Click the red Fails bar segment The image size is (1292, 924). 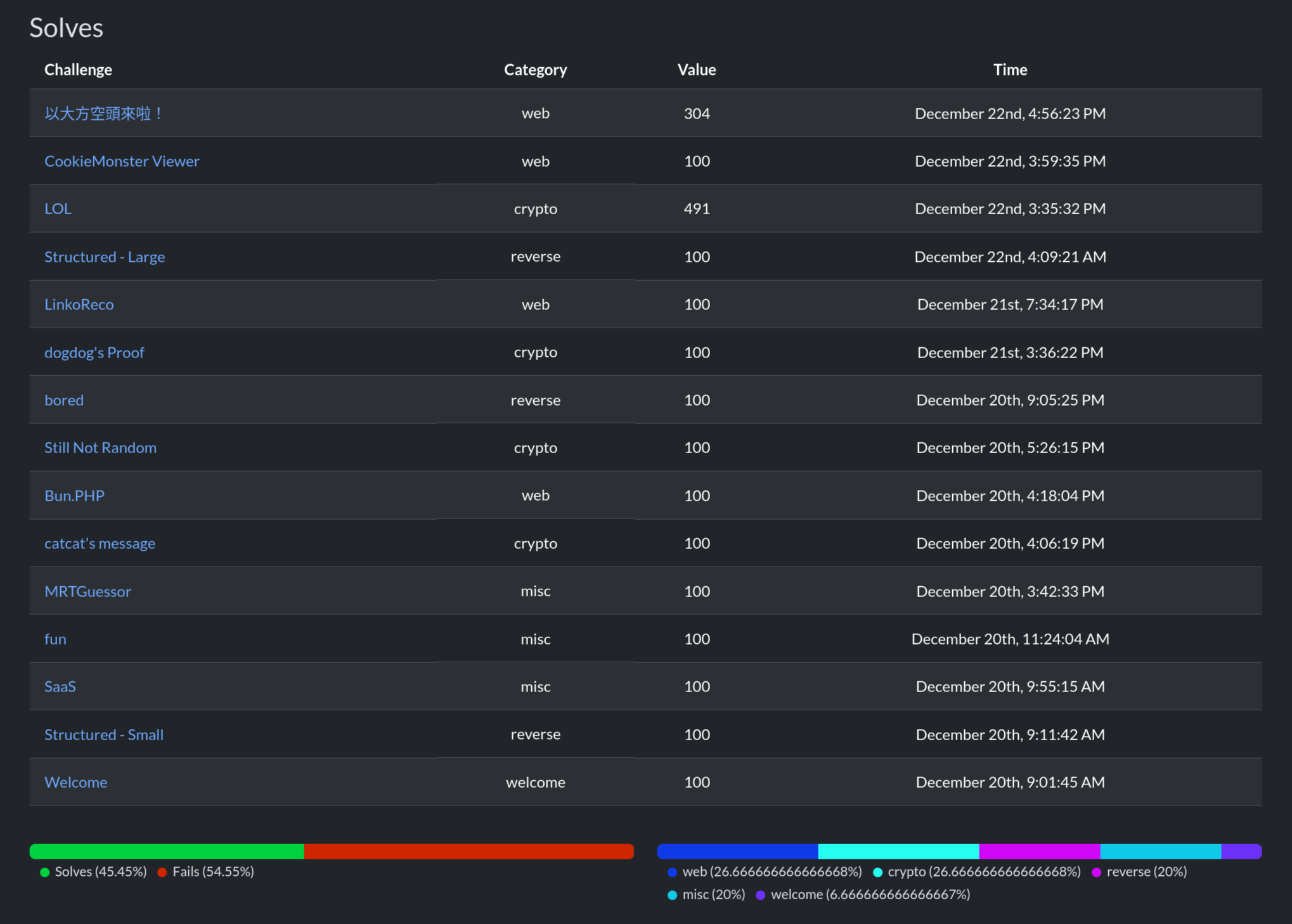[468, 851]
